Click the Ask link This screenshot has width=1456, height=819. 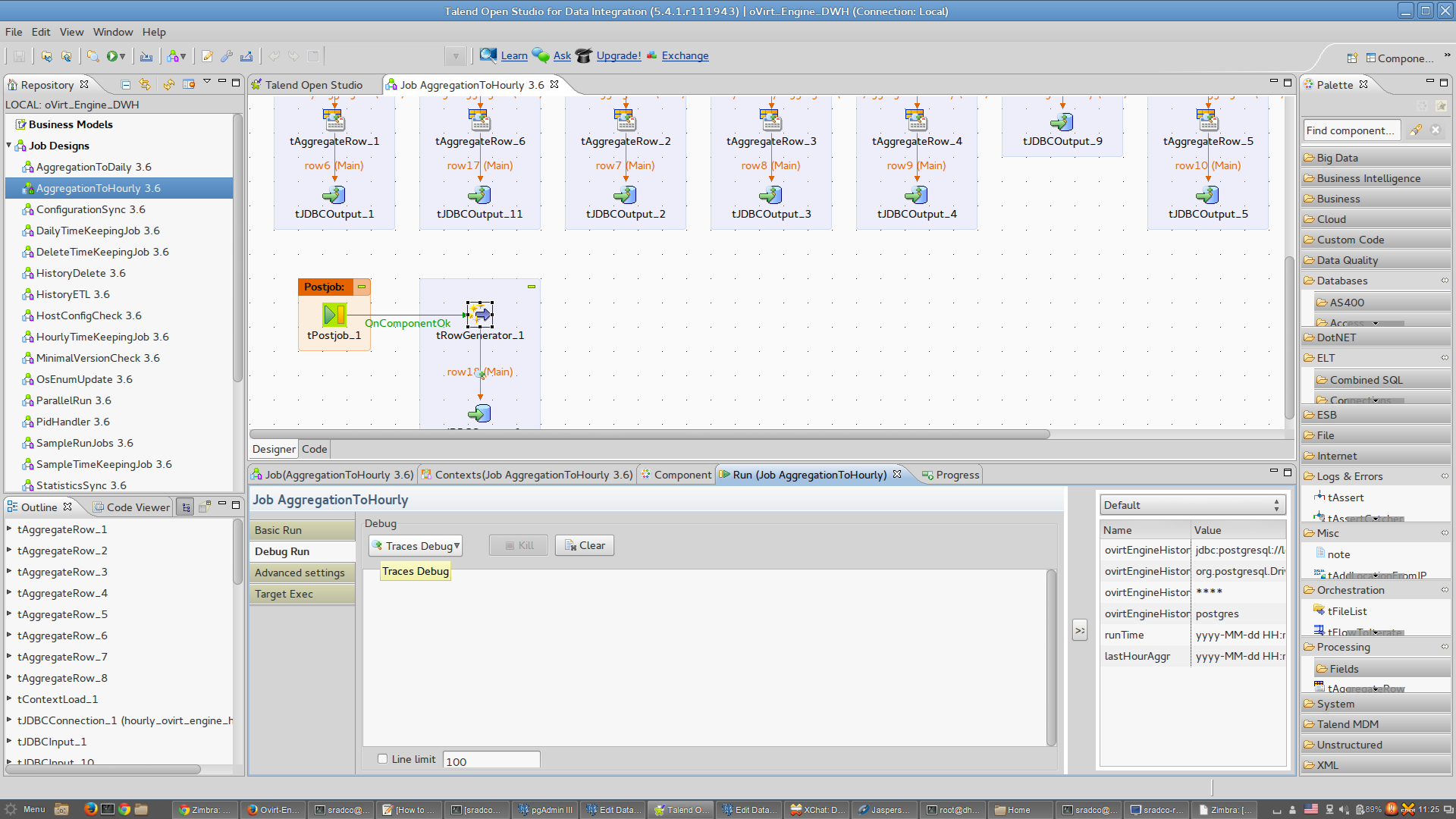point(562,56)
